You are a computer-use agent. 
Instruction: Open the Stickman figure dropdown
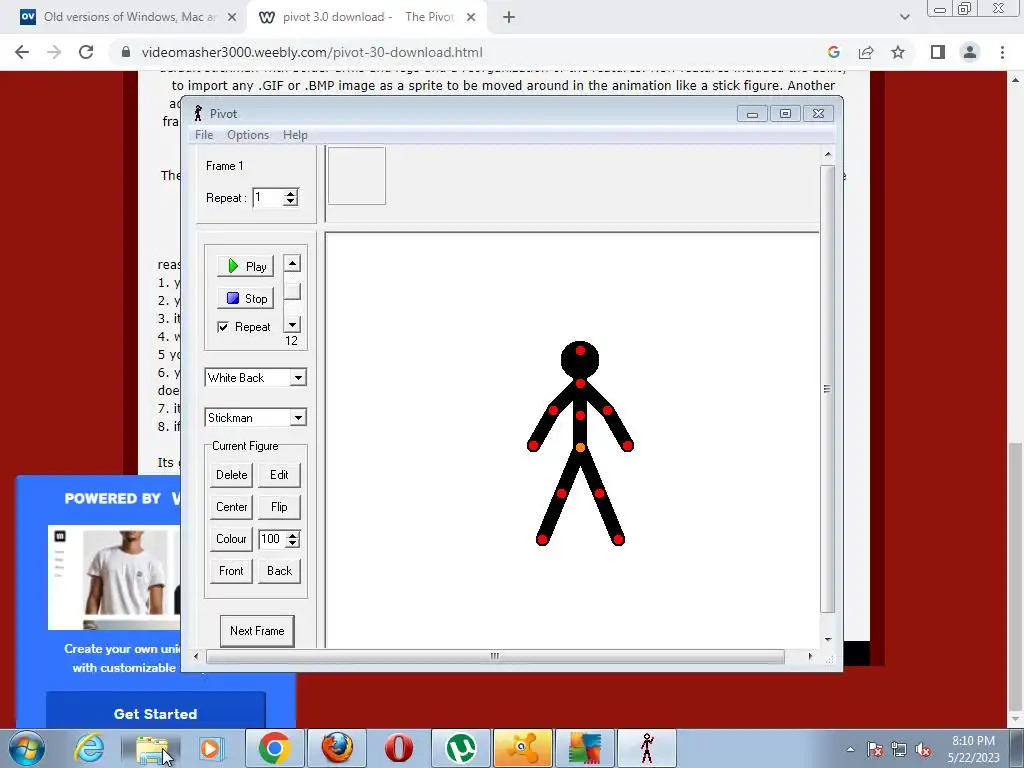[298, 418]
